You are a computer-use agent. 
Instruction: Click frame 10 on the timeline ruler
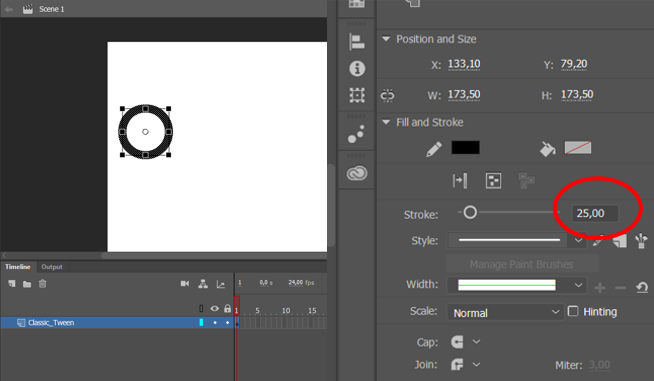(x=286, y=310)
